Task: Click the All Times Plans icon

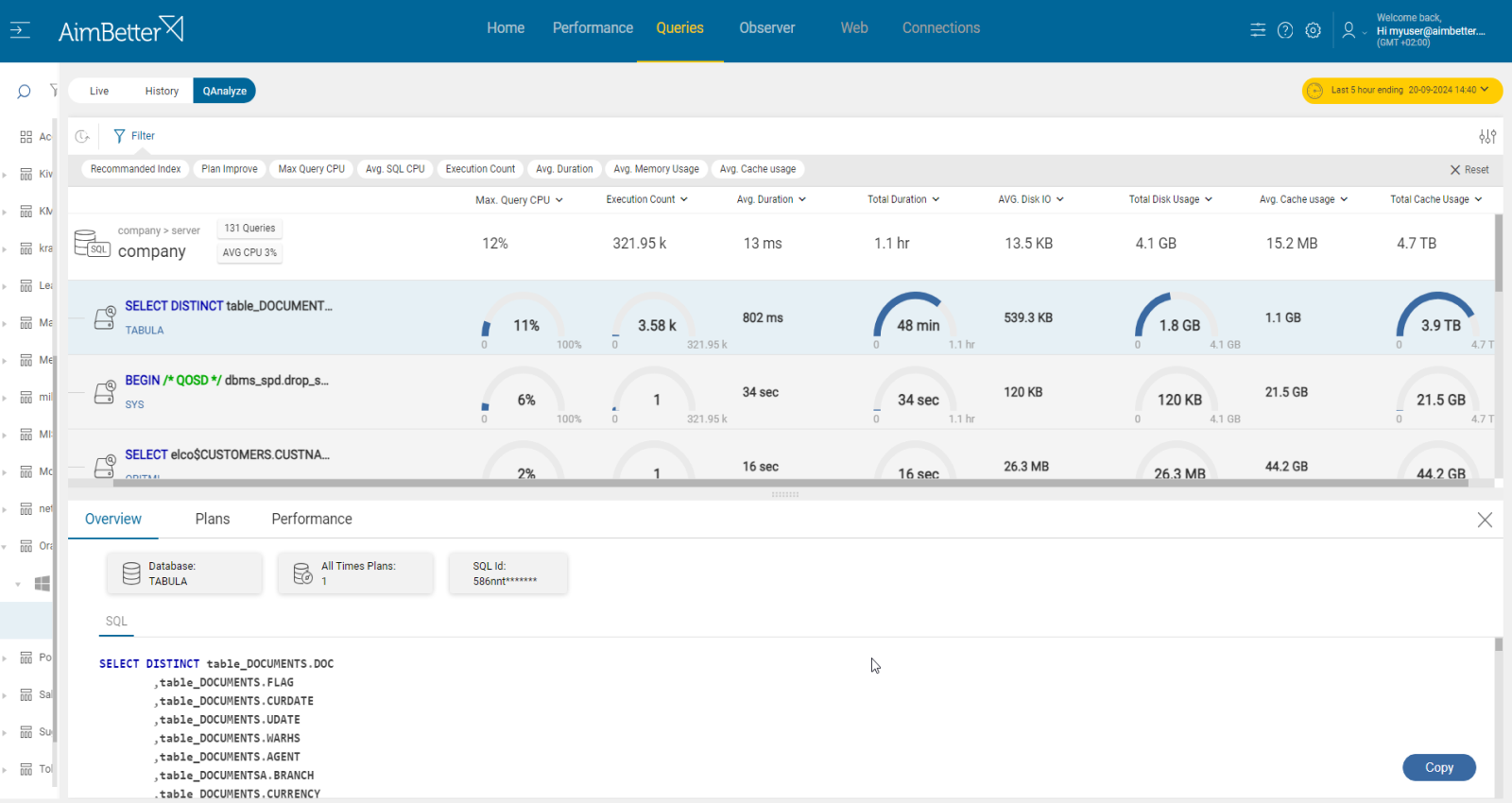Action: coord(302,573)
